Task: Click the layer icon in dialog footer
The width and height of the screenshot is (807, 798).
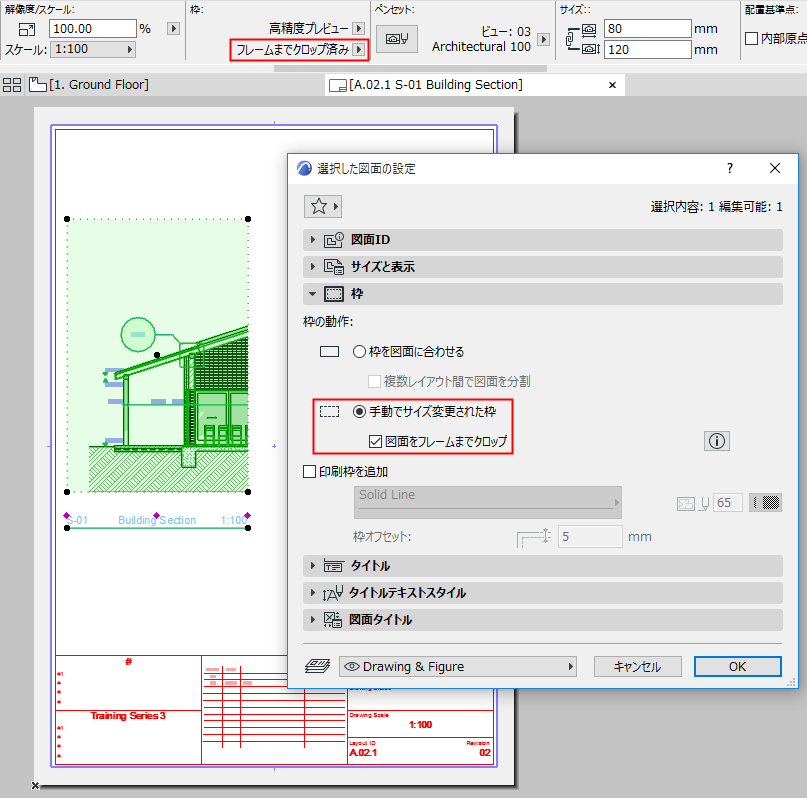Action: coord(318,667)
